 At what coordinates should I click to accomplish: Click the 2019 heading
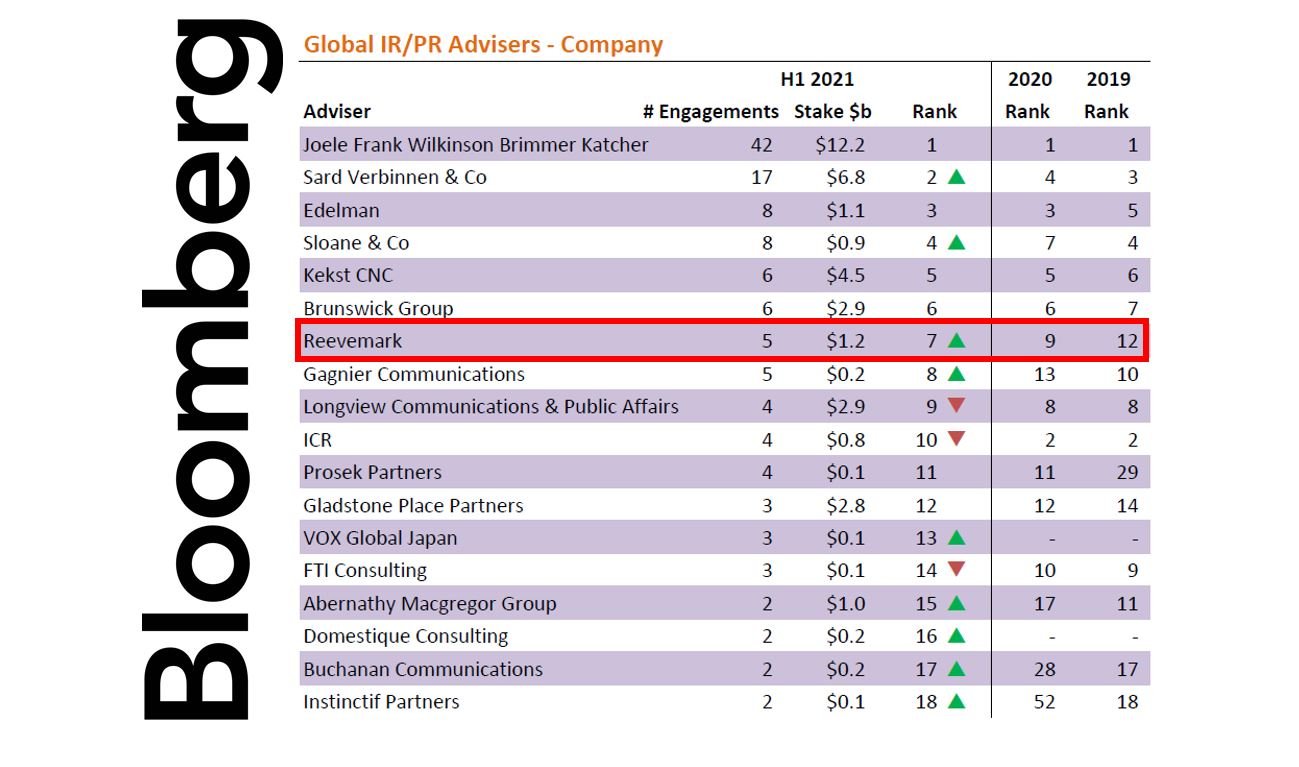pos(1108,79)
